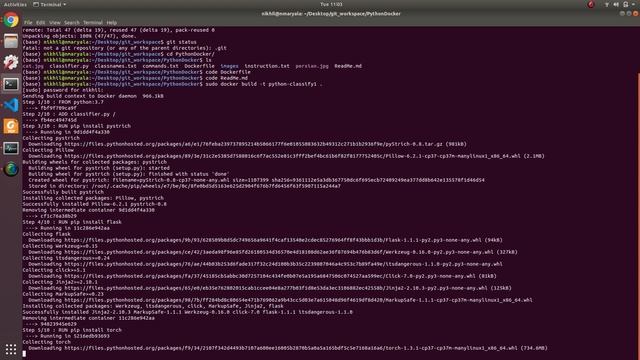This screenshot has width=640, height=360.
Task: Click 'Step 1/10 : FROM python:3.7' line
Action: click(63, 102)
